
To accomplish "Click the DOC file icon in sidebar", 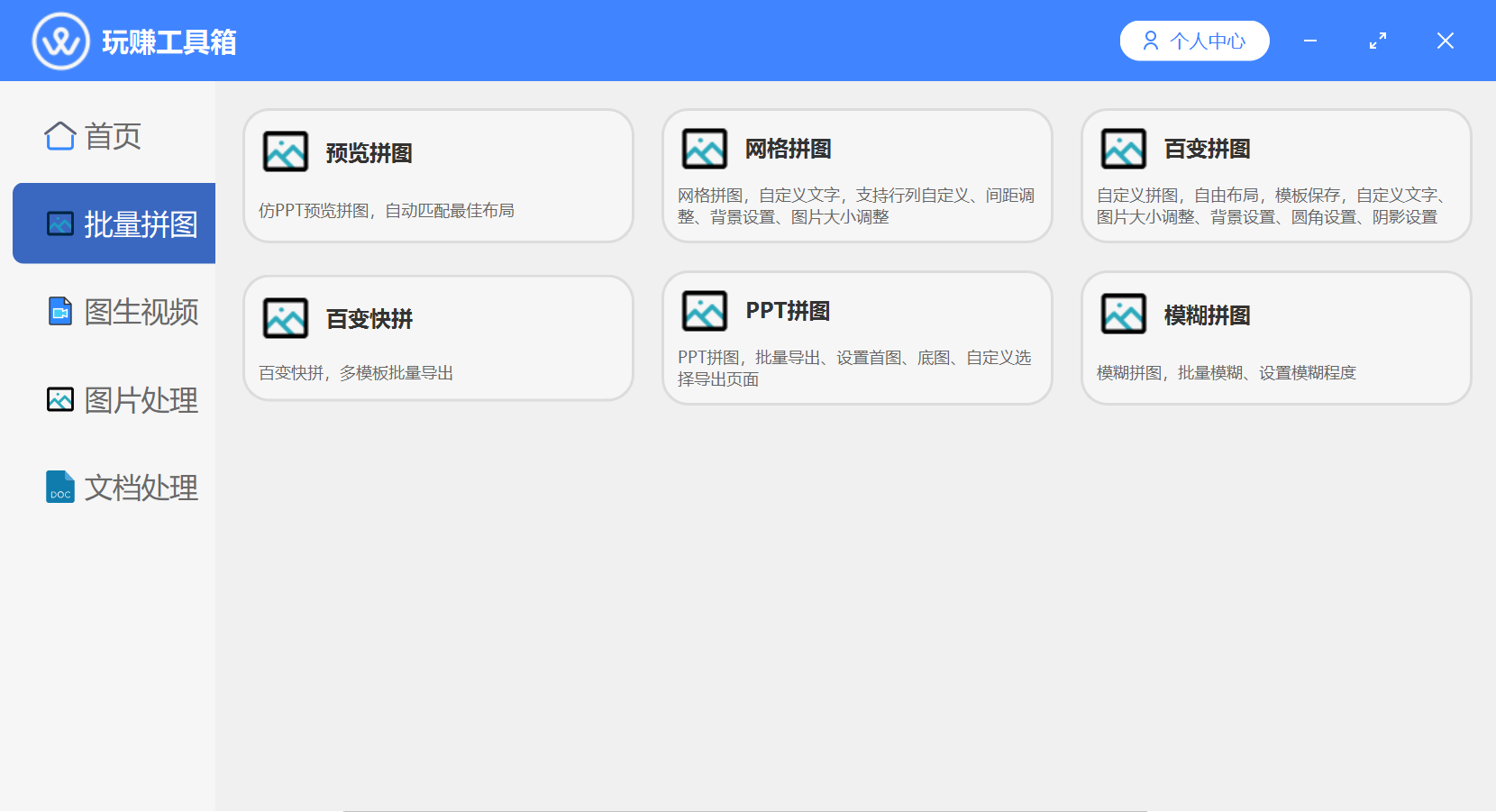I will coord(60,487).
